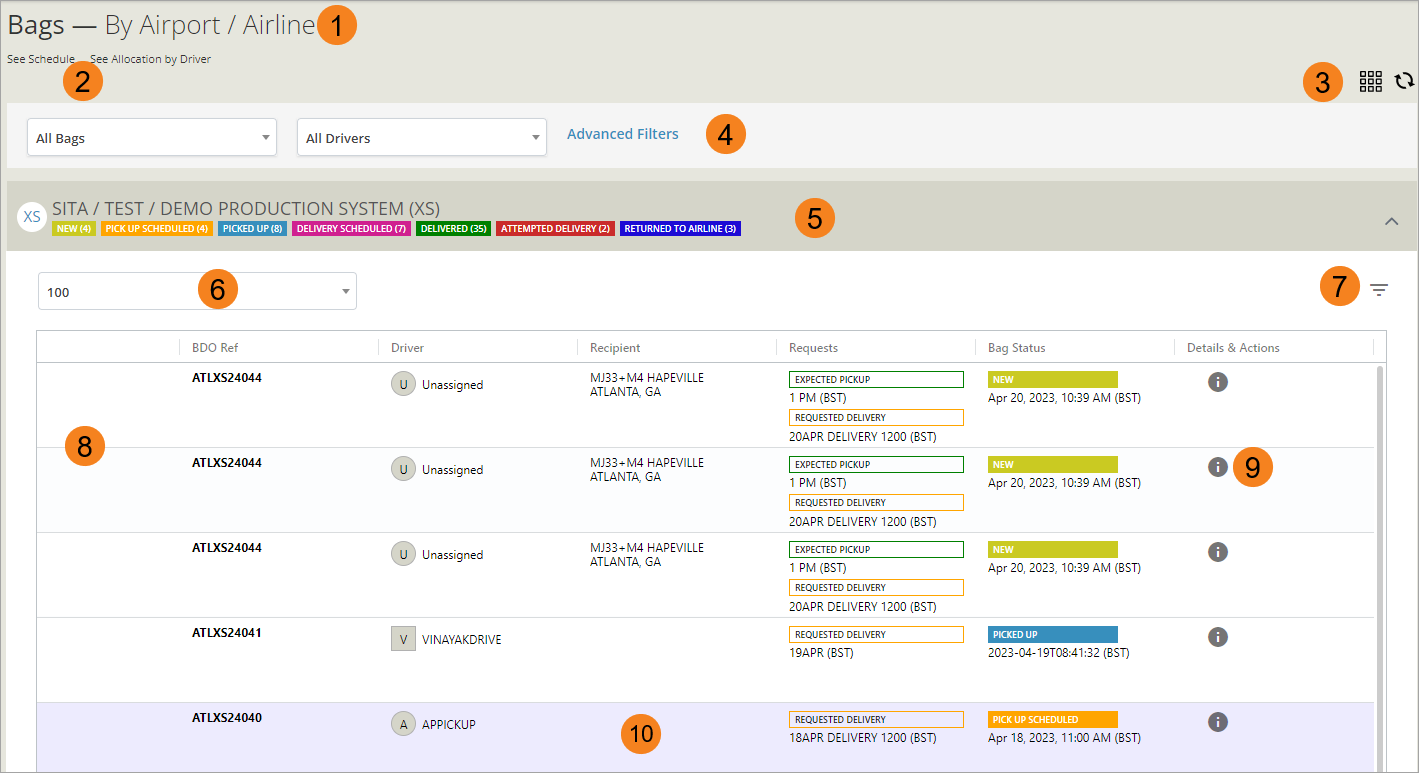Viewport: 1419px width, 773px height.
Task: Select BDO ref ATLXS24041
Action: click(x=227, y=633)
